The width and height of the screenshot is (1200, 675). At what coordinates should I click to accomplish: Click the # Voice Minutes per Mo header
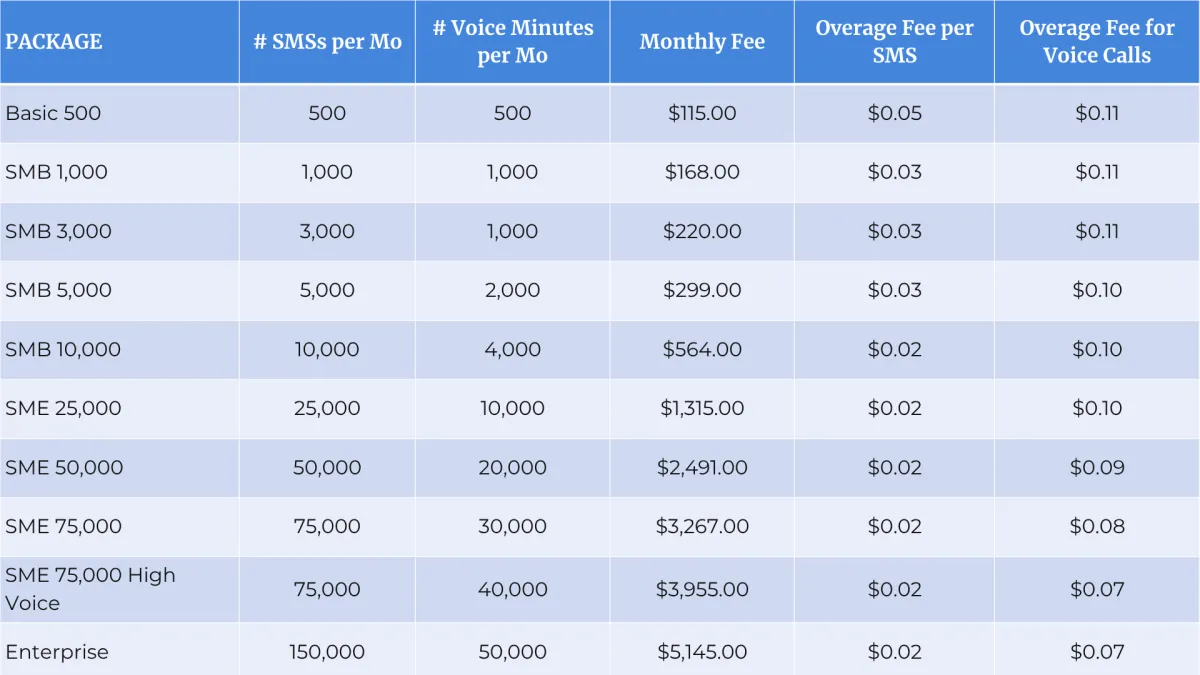click(512, 42)
